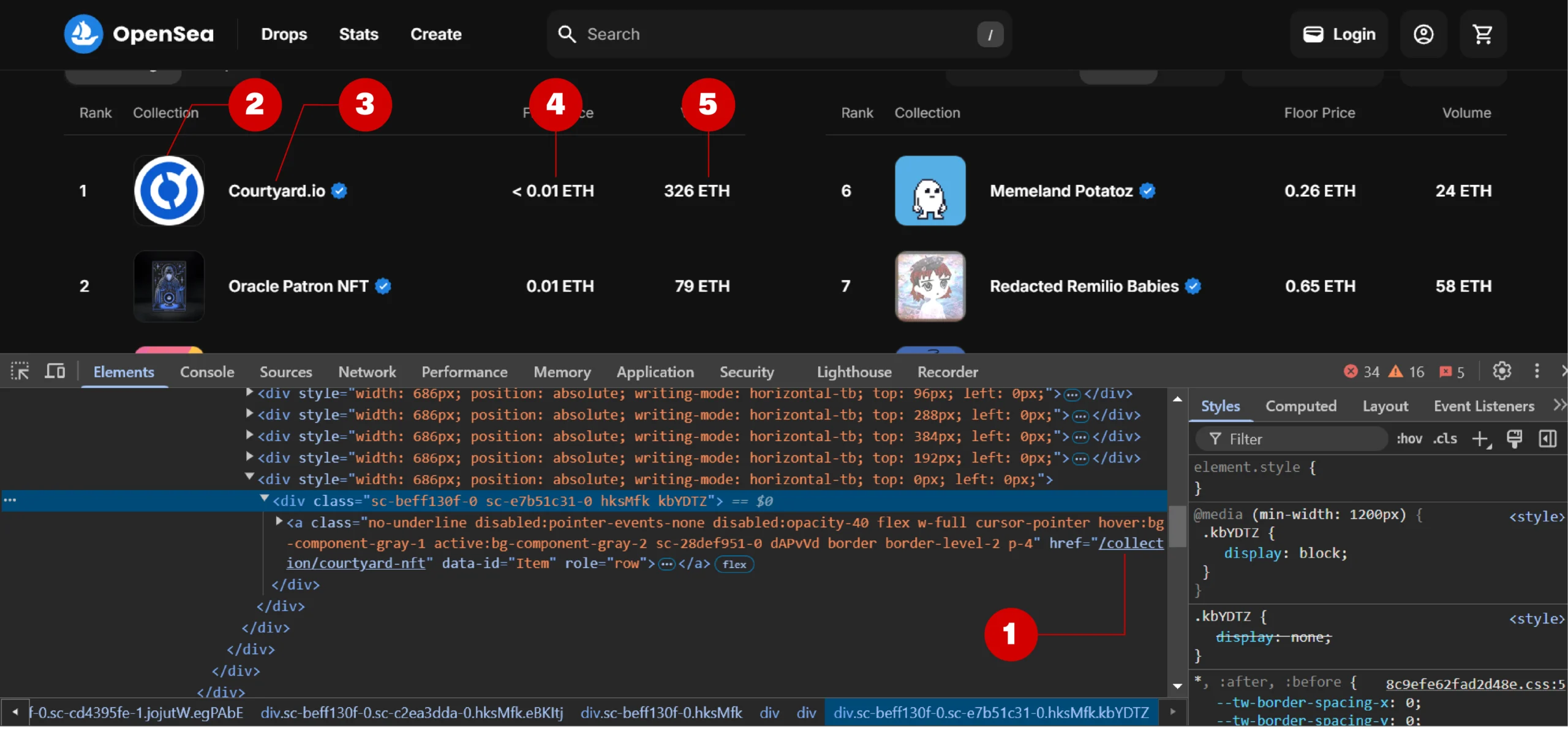
Task: Open DevTools settings gear
Action: (1501, 371)
